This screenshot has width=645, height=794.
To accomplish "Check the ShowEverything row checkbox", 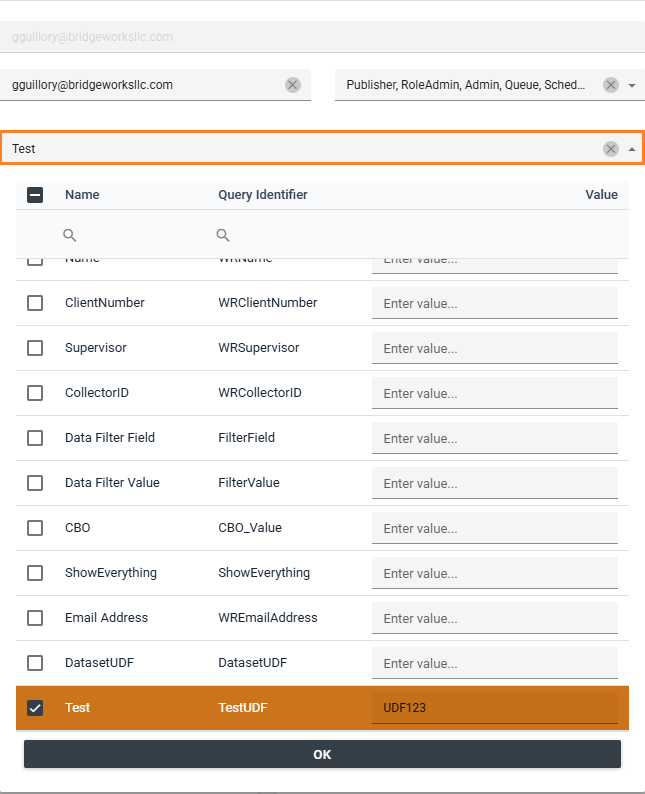I will 35,573.
